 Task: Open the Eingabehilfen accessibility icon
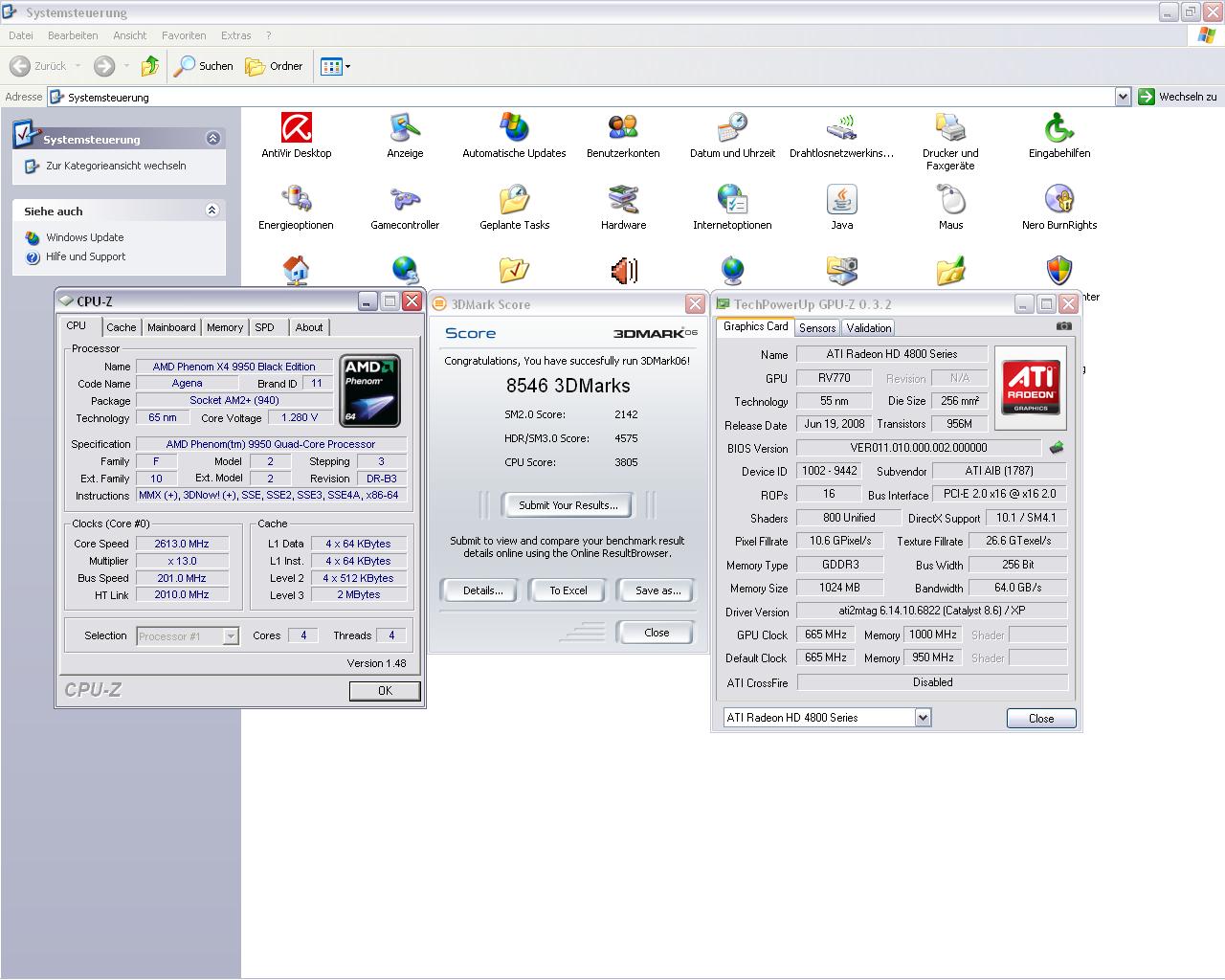tap(1059, 136)
